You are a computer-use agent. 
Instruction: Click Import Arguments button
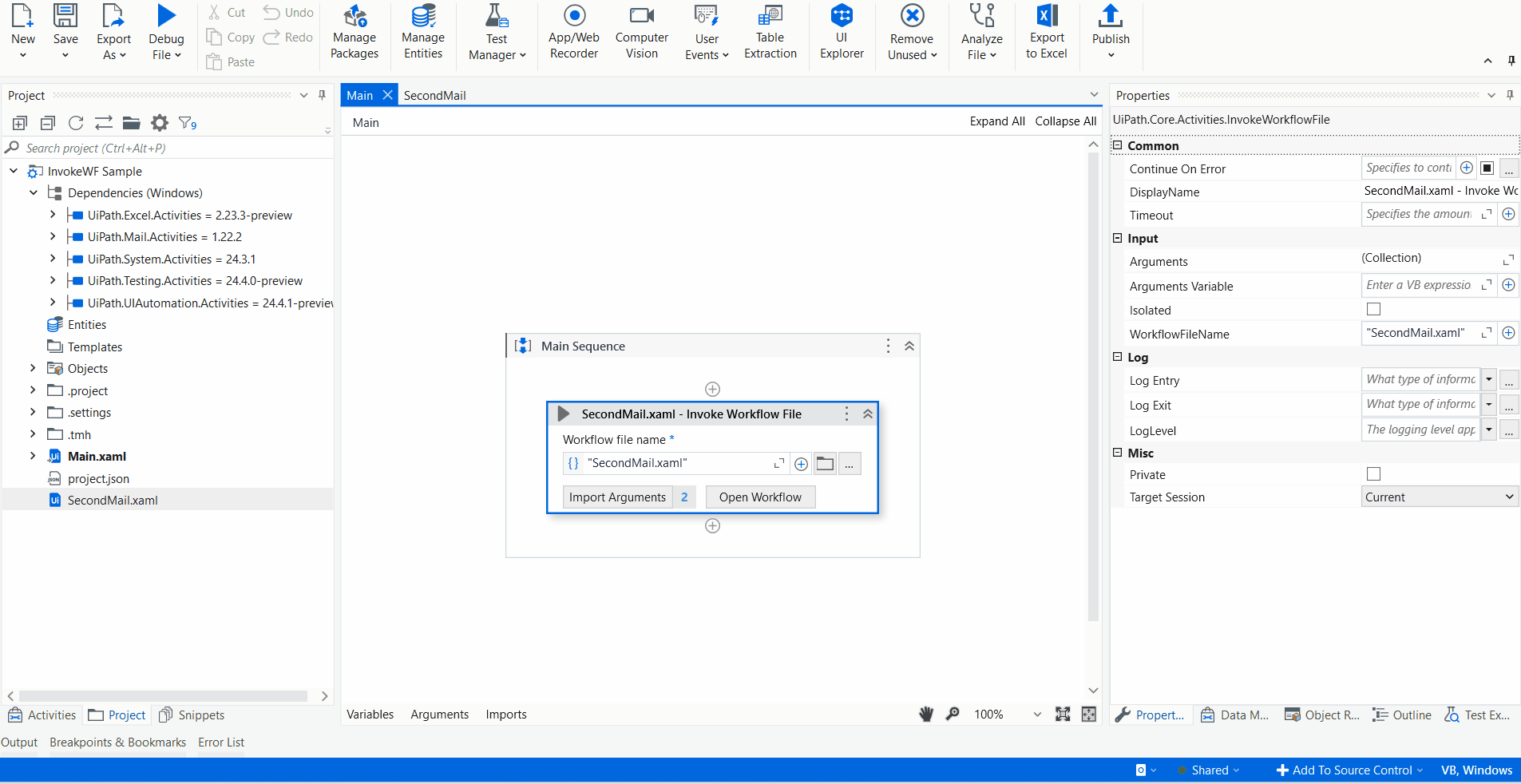click(x=617, y=497)
